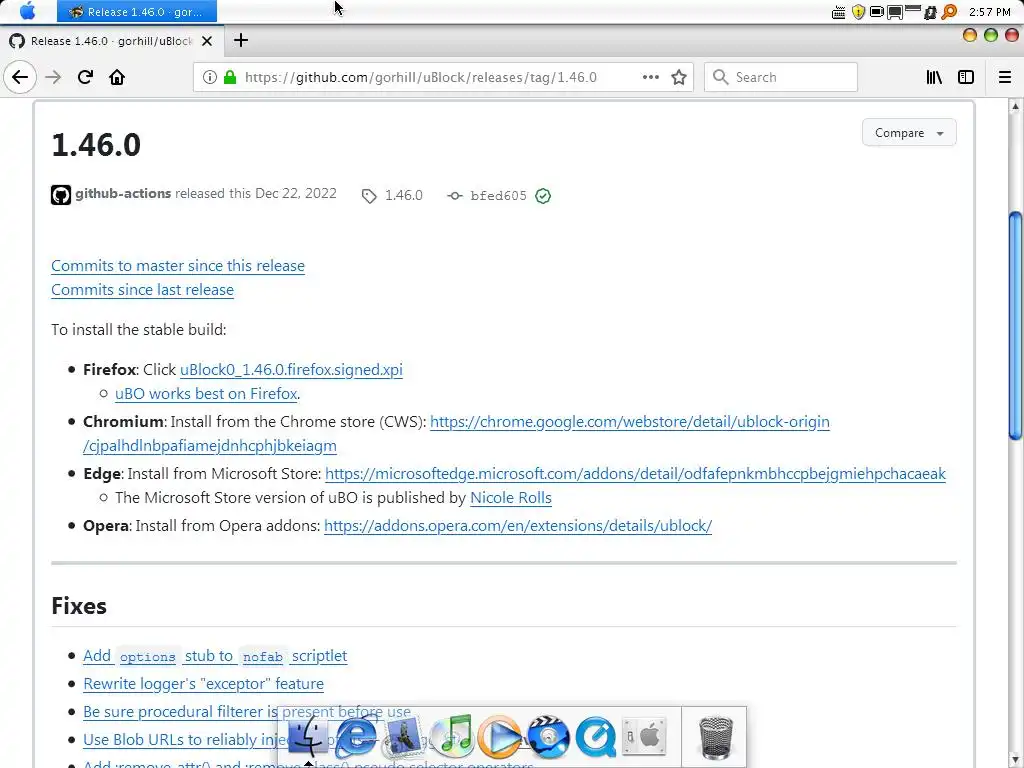Open the Compare dropdown
Screen dimensions: 1024x768
(909, 133)
